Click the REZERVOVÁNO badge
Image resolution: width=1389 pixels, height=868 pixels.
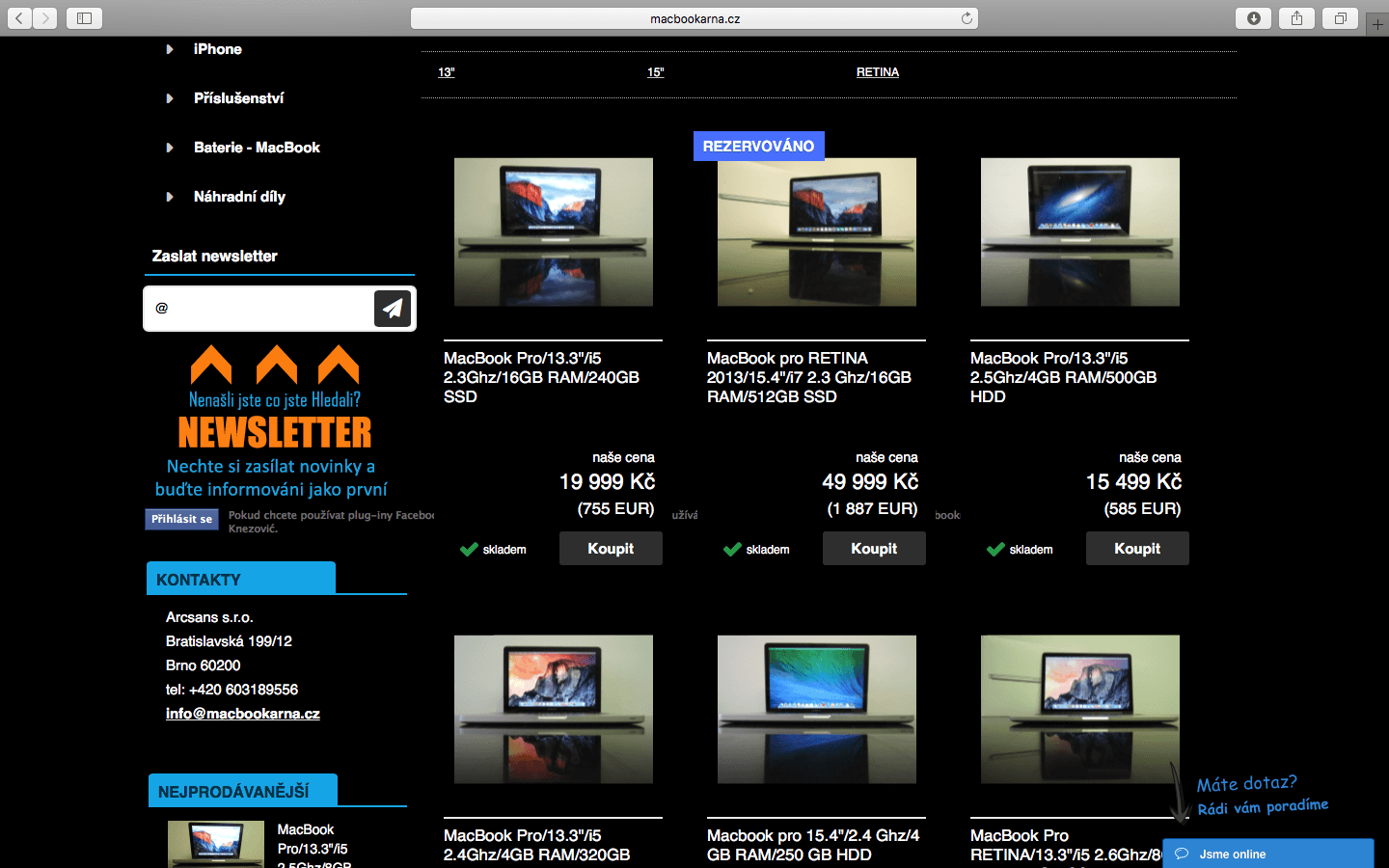coord(759,146)
